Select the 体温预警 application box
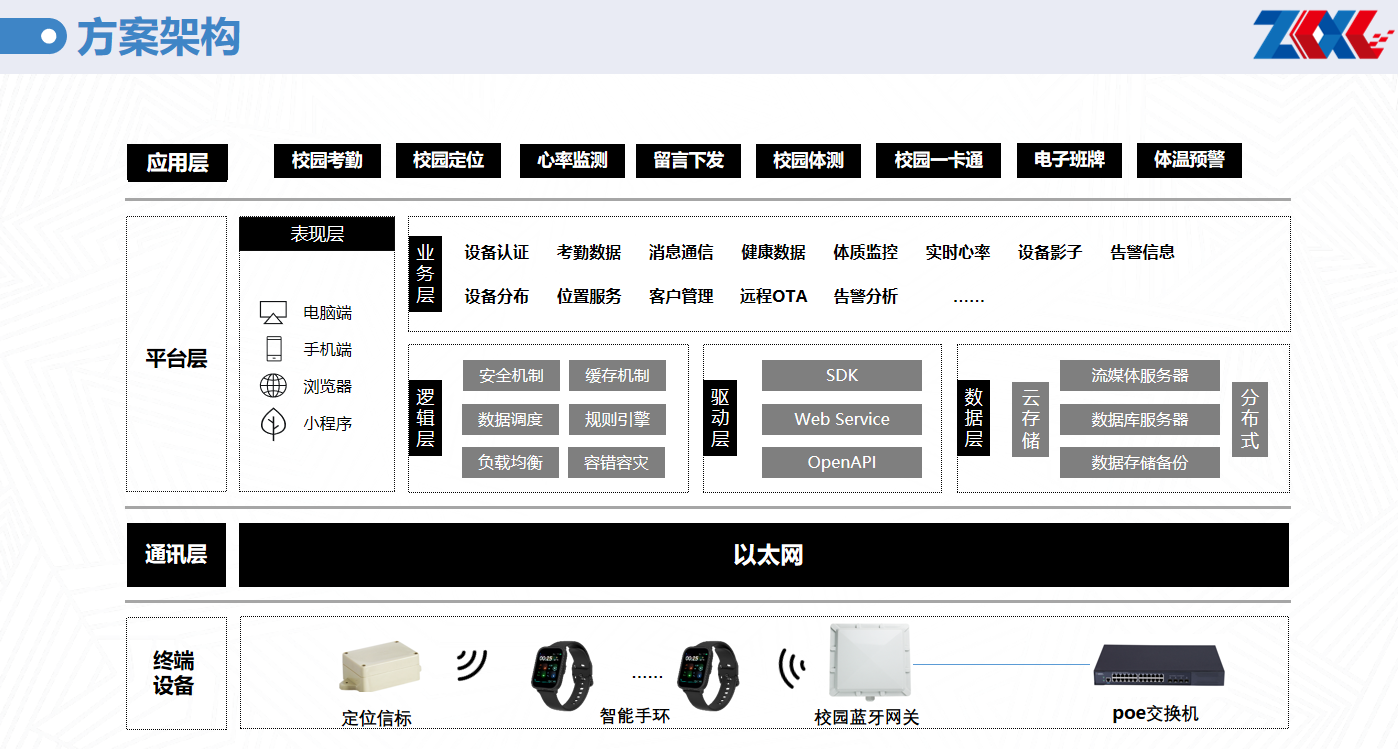Image resolution: width=1398 pixels, height=749 pixels. tap(1189, 160)
